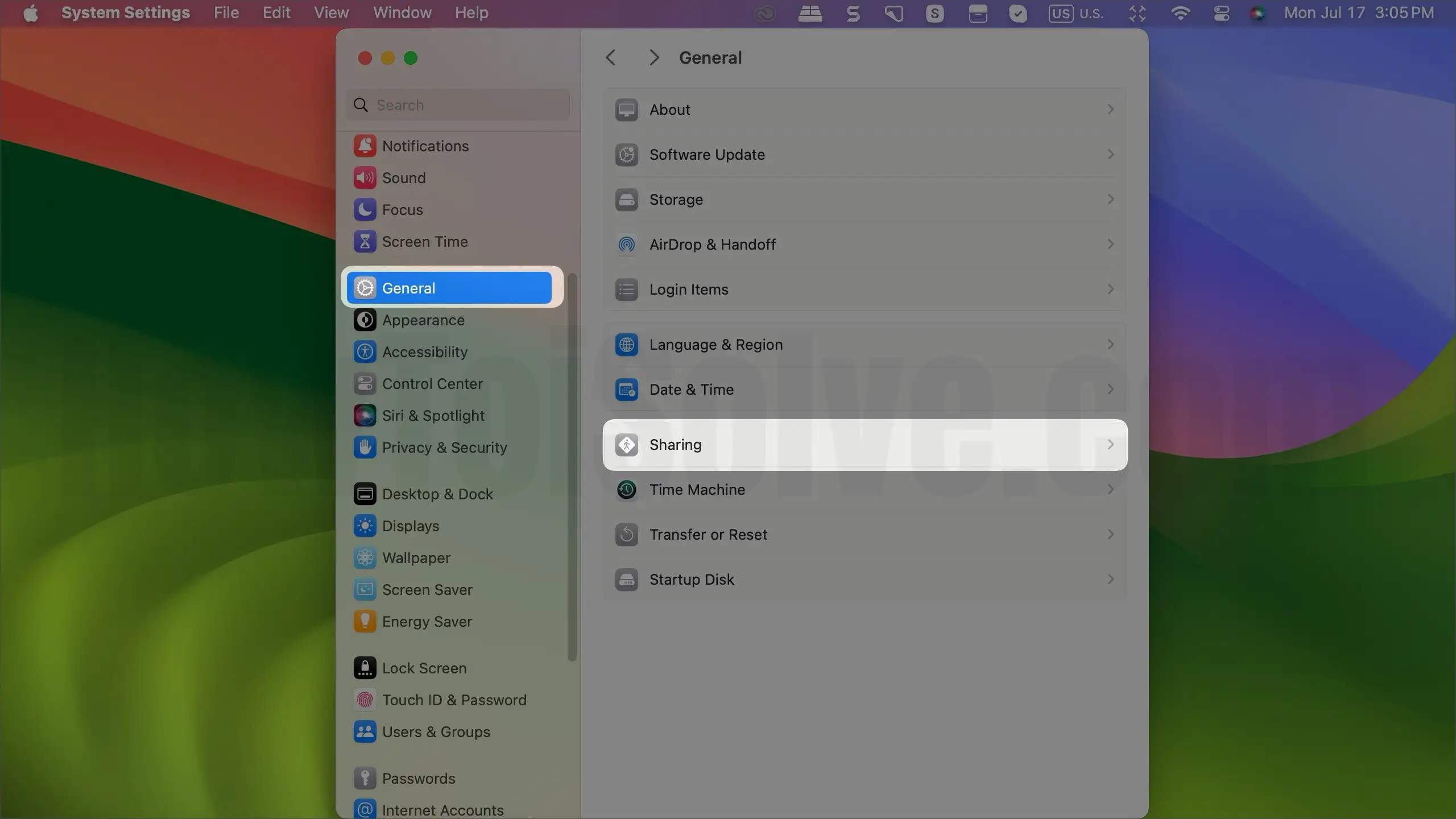Expand Language & Region chevron
The height and width of the screenshot is (819, 1456).
click(x=1110, y=344)
